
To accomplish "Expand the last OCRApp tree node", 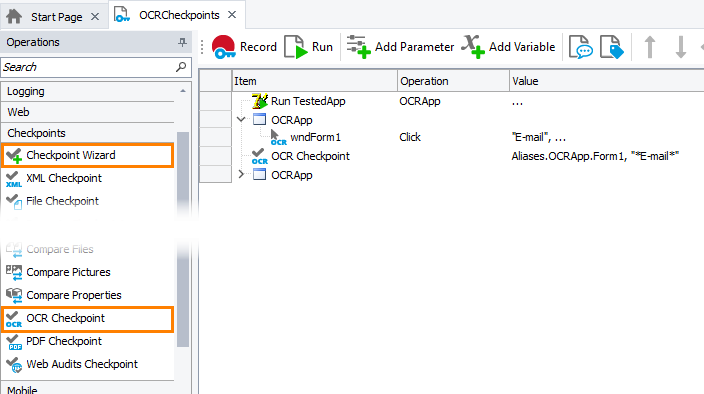I will click(241, 174).
